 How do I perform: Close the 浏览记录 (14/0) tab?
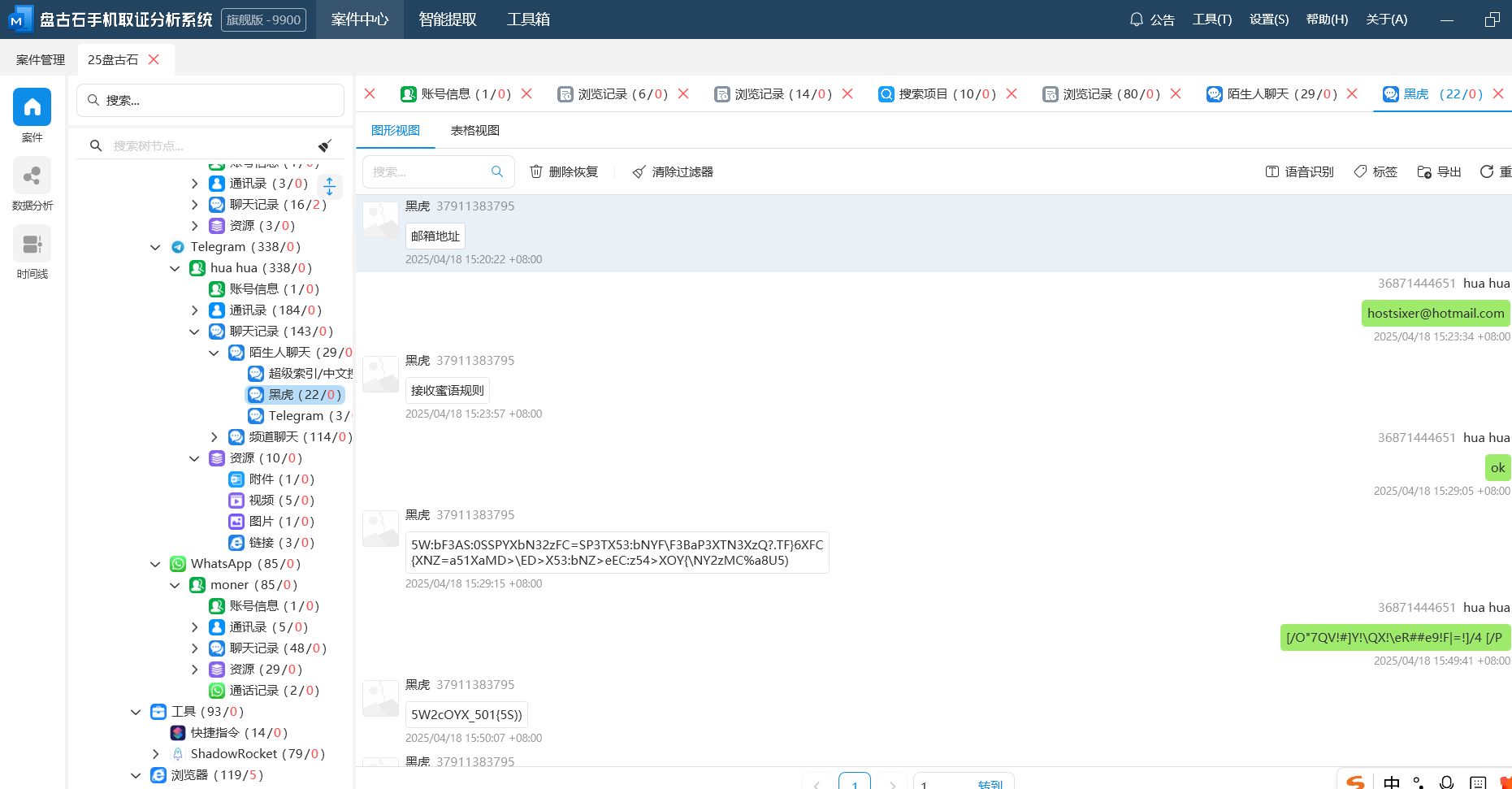847,94
